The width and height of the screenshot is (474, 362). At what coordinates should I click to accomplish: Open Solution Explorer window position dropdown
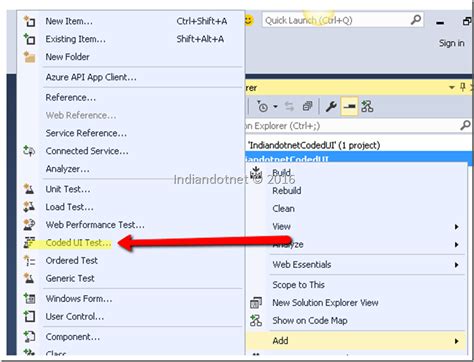click(452, 88)
